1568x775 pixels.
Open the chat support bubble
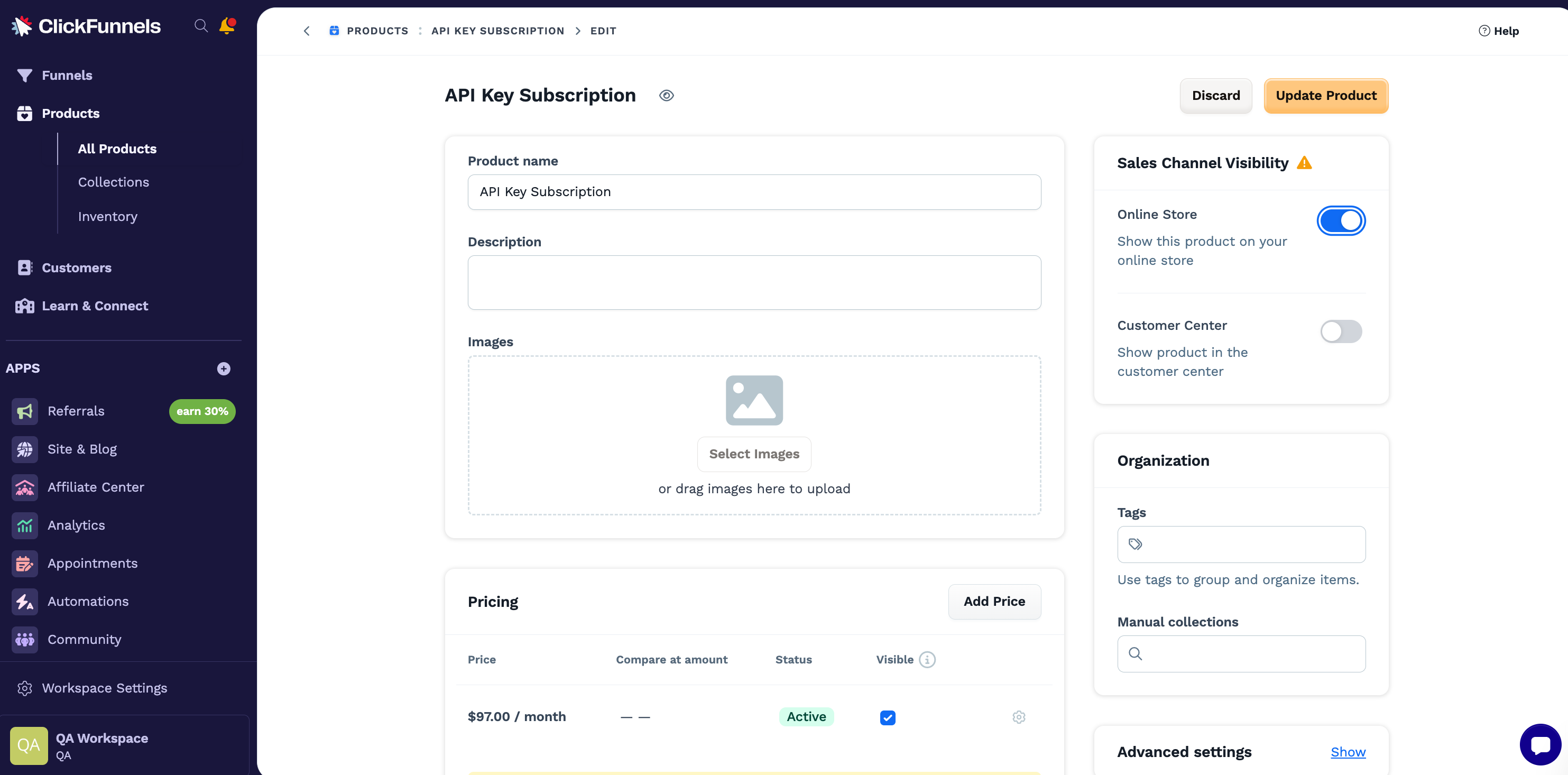(1539, 744)
